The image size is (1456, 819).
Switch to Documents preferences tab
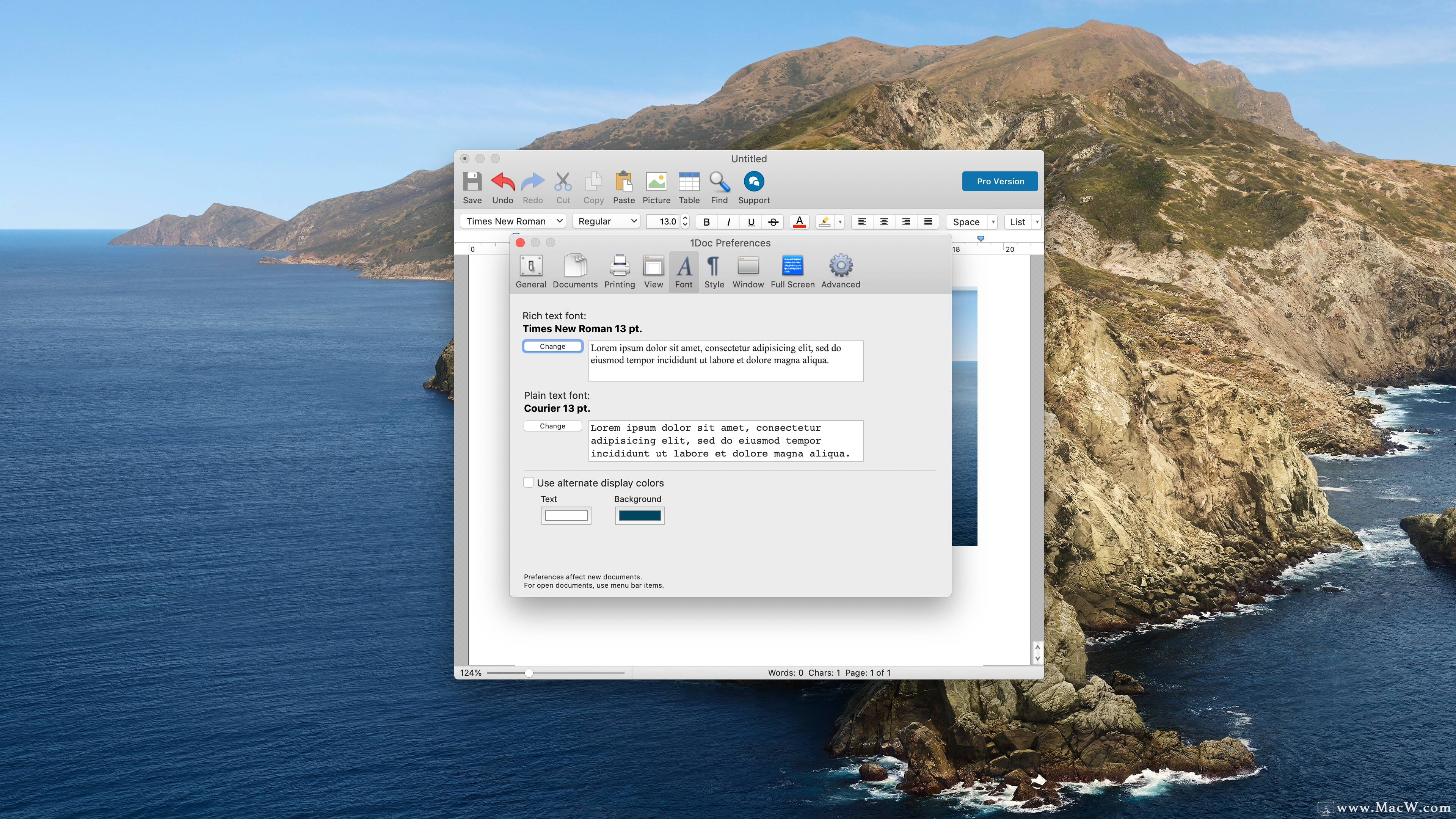(x=575, y=272)
